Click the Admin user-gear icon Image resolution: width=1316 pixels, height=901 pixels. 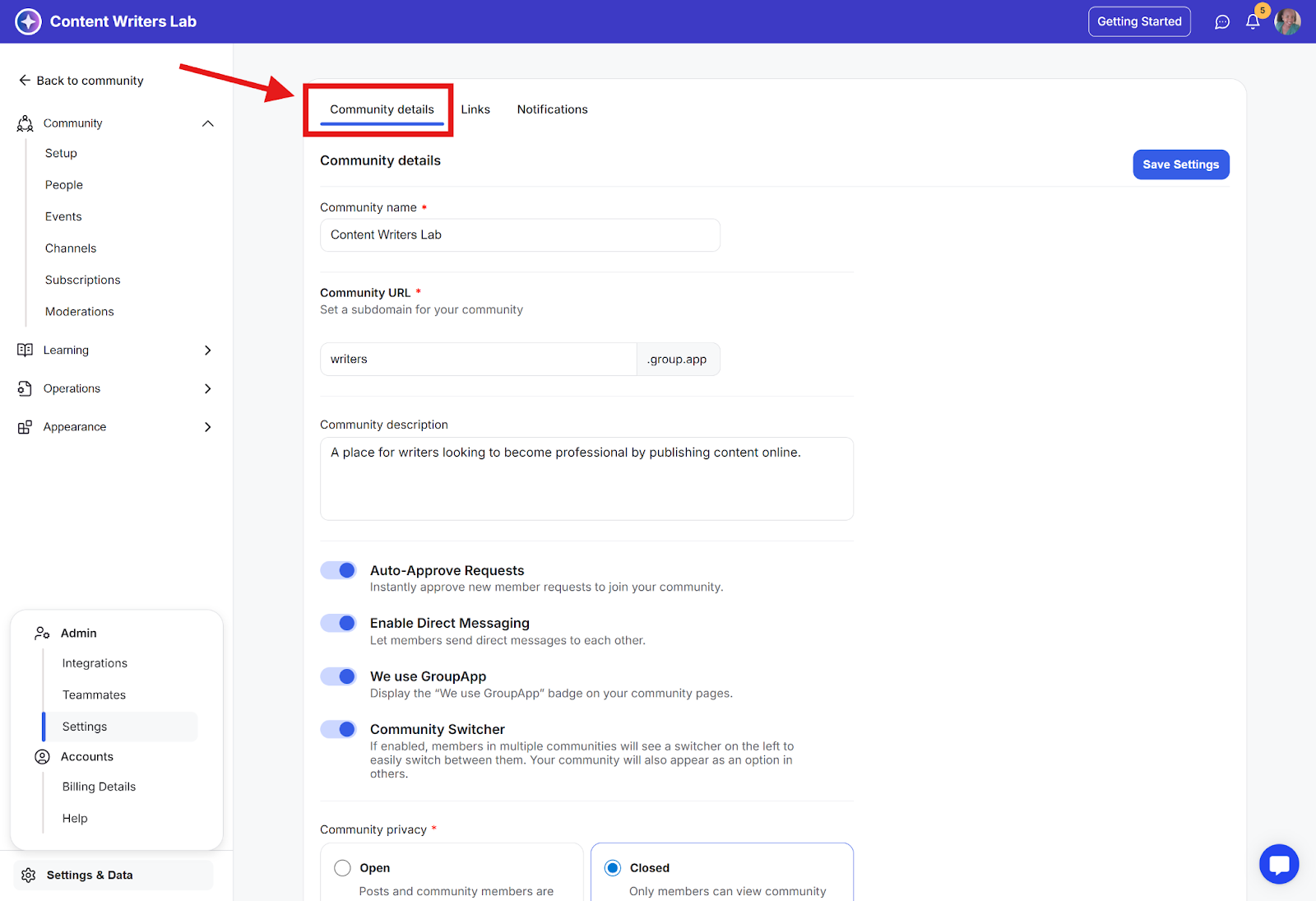point(42,633)
